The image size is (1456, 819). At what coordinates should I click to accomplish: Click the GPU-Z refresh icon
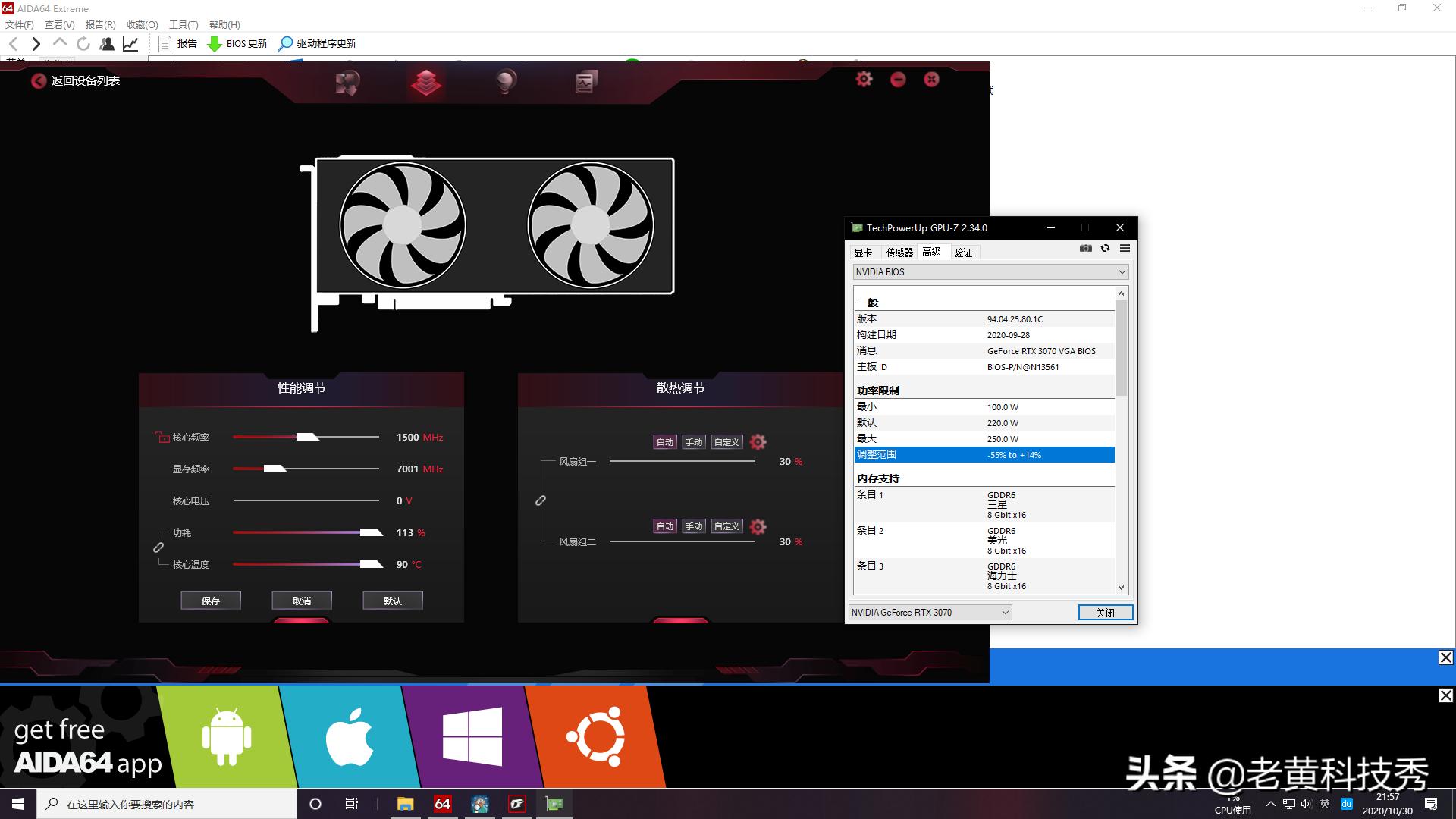pyautogui.click(x=1105, y=249)
